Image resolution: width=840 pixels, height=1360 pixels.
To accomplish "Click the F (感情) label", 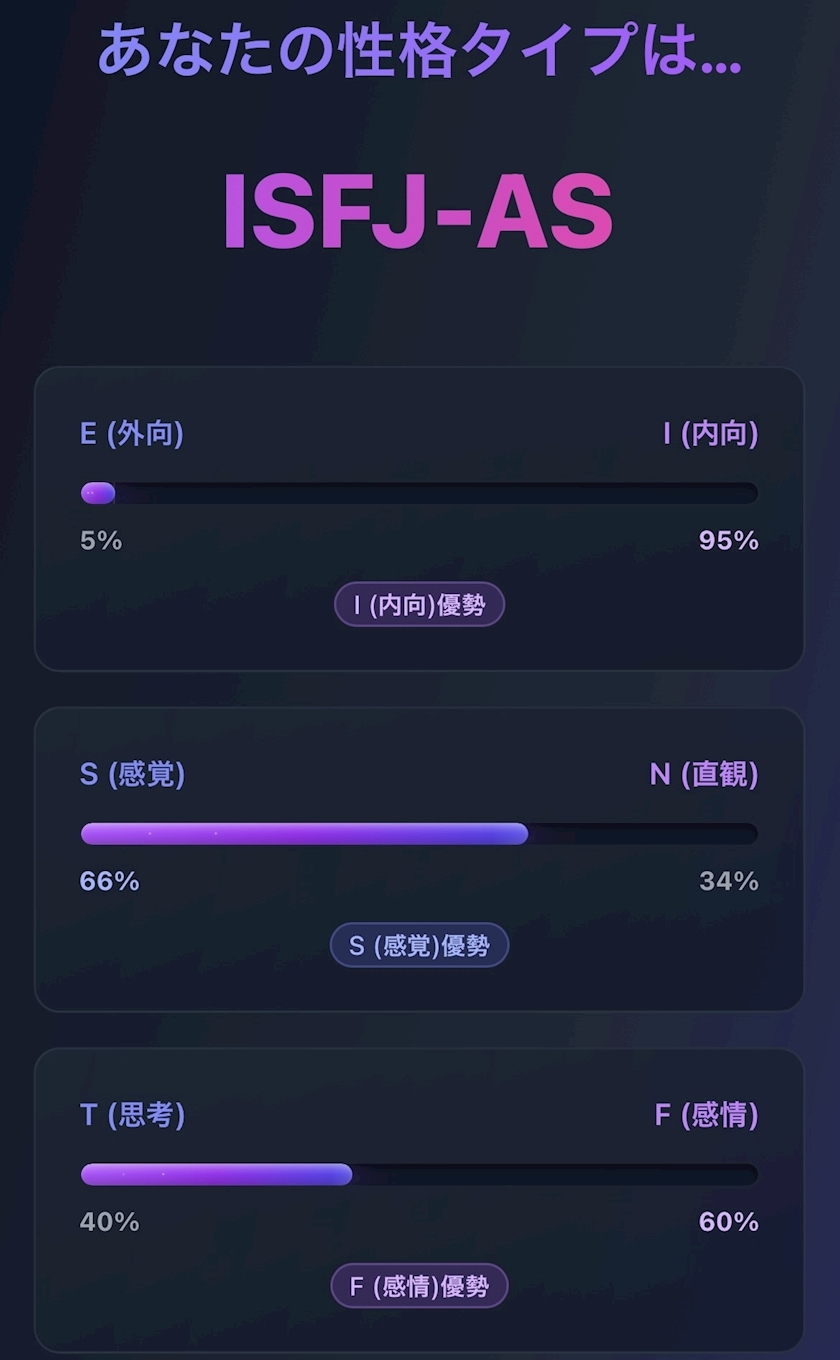I will tap(706, 1115).
